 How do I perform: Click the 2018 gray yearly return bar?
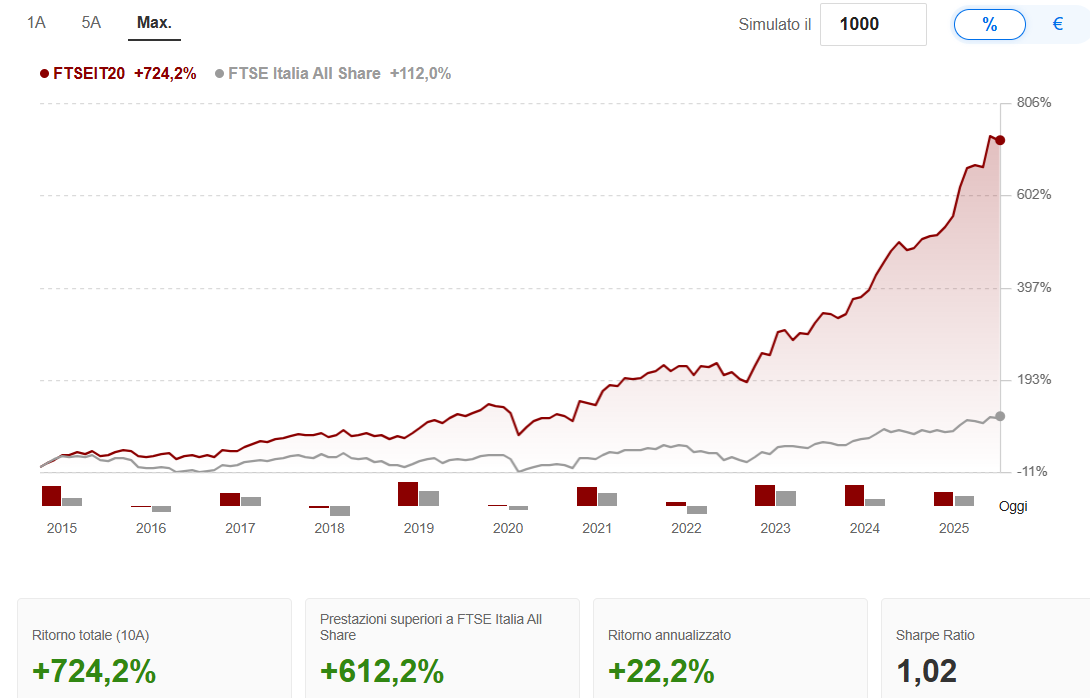tap(340, 511)
